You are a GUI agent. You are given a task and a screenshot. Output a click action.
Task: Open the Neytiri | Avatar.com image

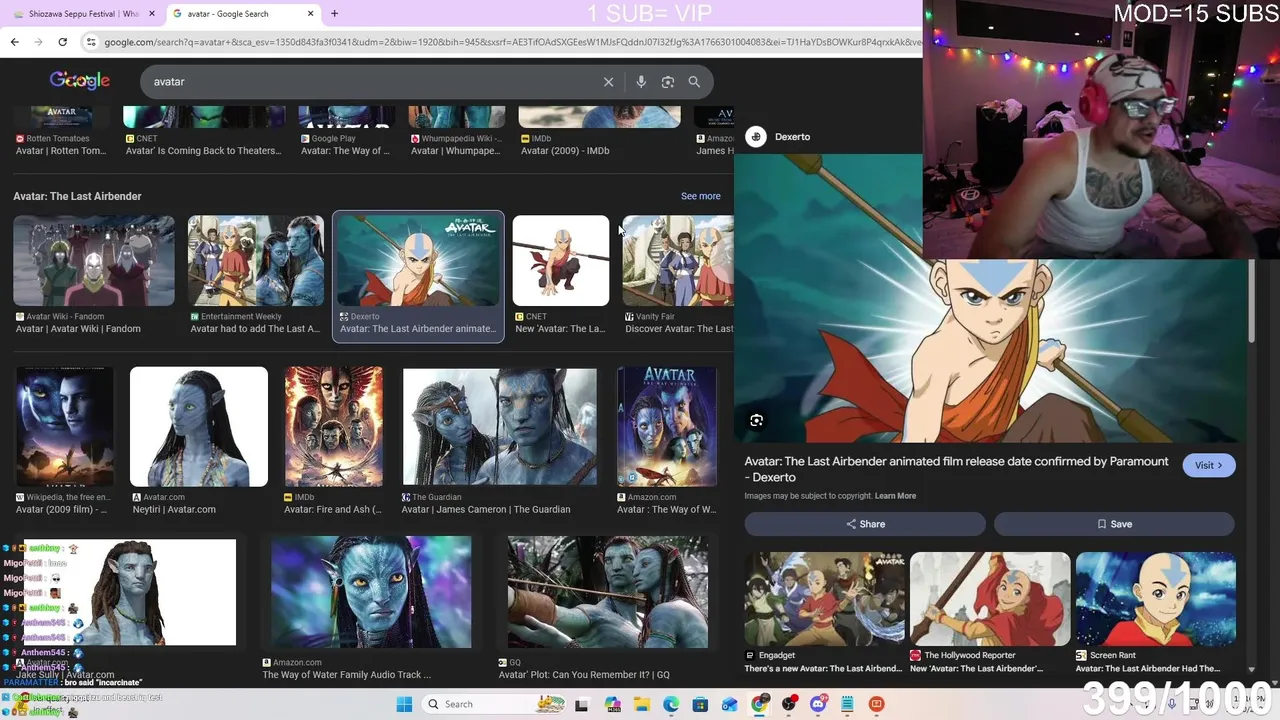point(199,427)
